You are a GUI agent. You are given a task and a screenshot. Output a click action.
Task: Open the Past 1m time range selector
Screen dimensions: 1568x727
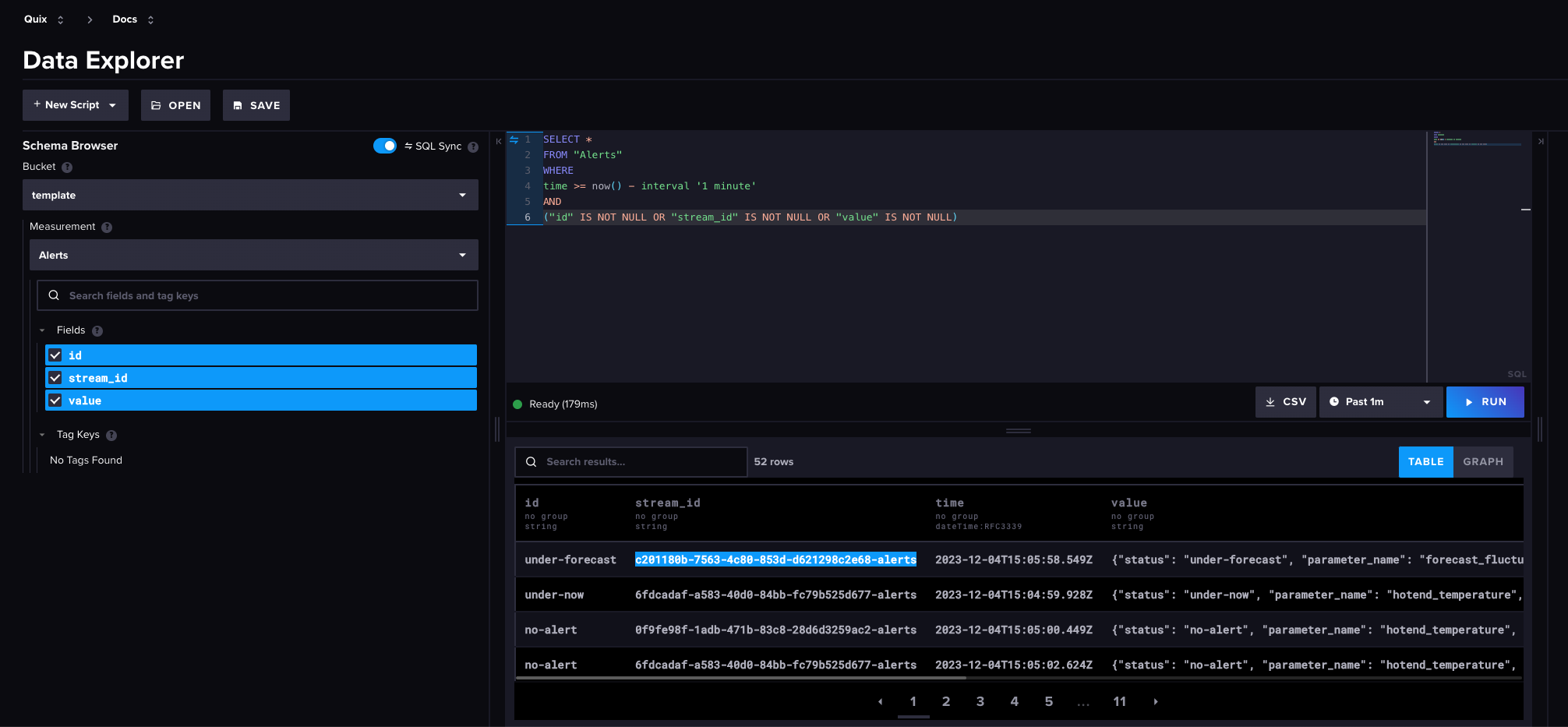point(1380,401)
